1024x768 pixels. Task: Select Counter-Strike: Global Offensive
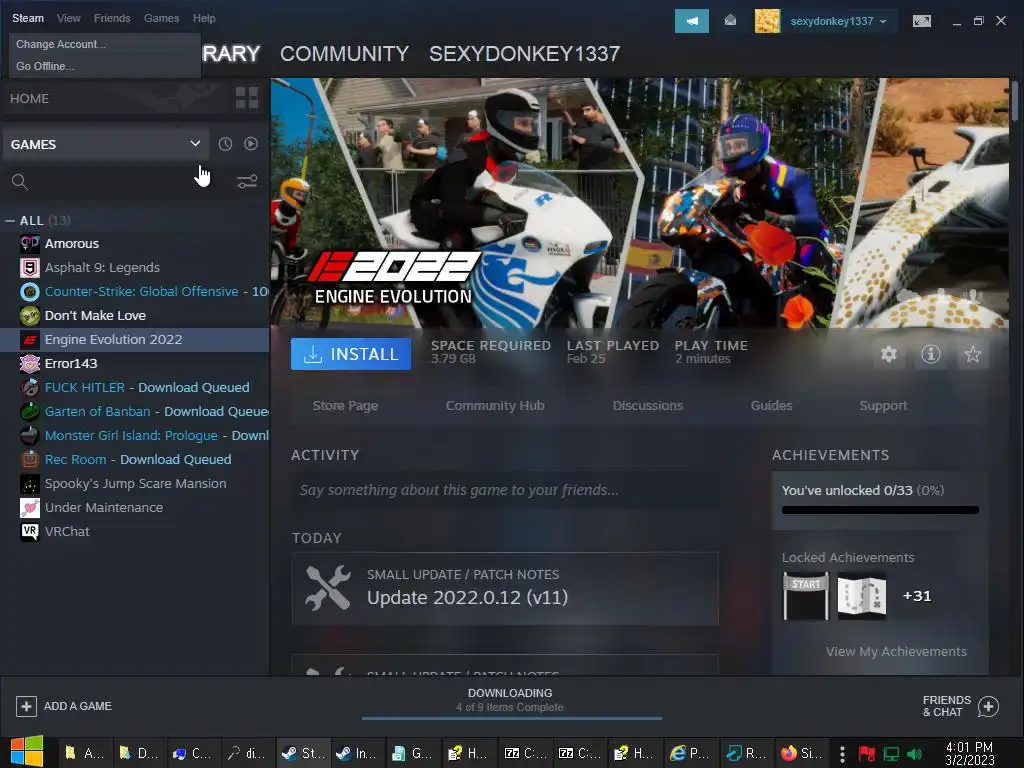[141, 292]
